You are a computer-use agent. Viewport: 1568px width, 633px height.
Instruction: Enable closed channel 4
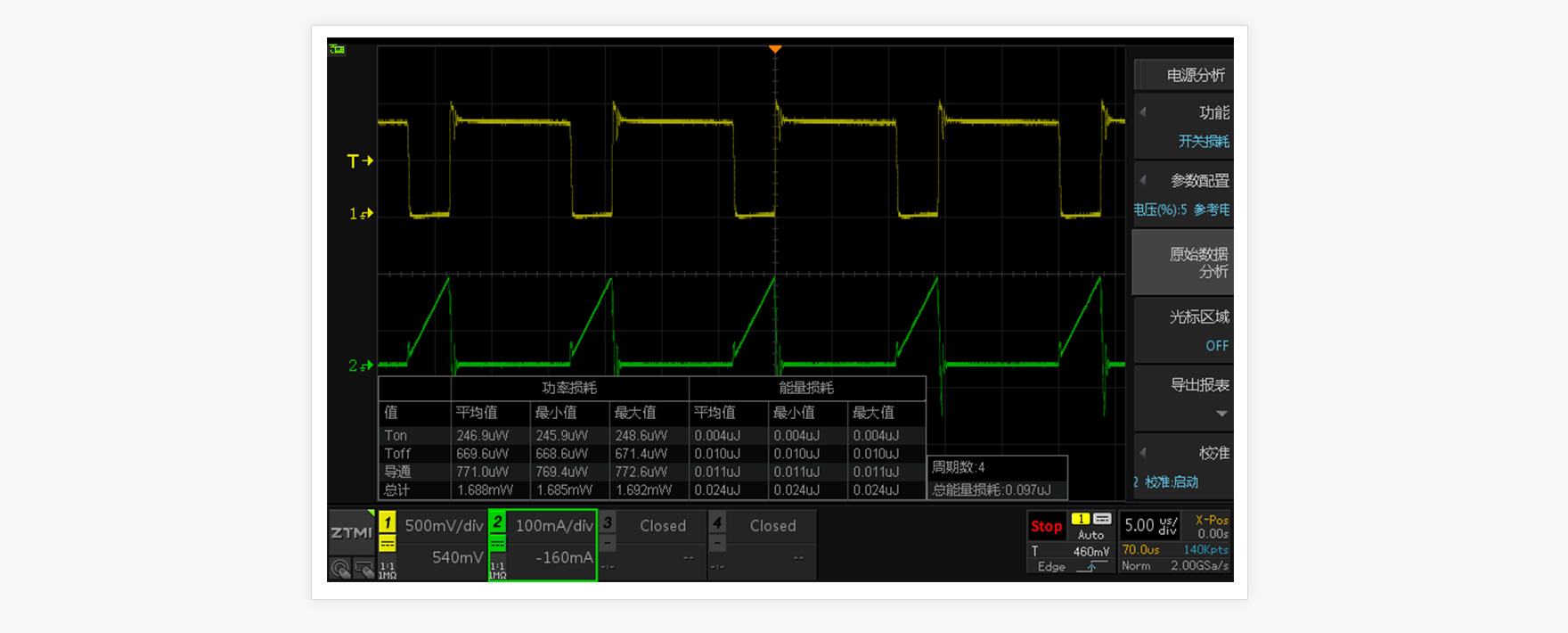[x=772, y=526]
